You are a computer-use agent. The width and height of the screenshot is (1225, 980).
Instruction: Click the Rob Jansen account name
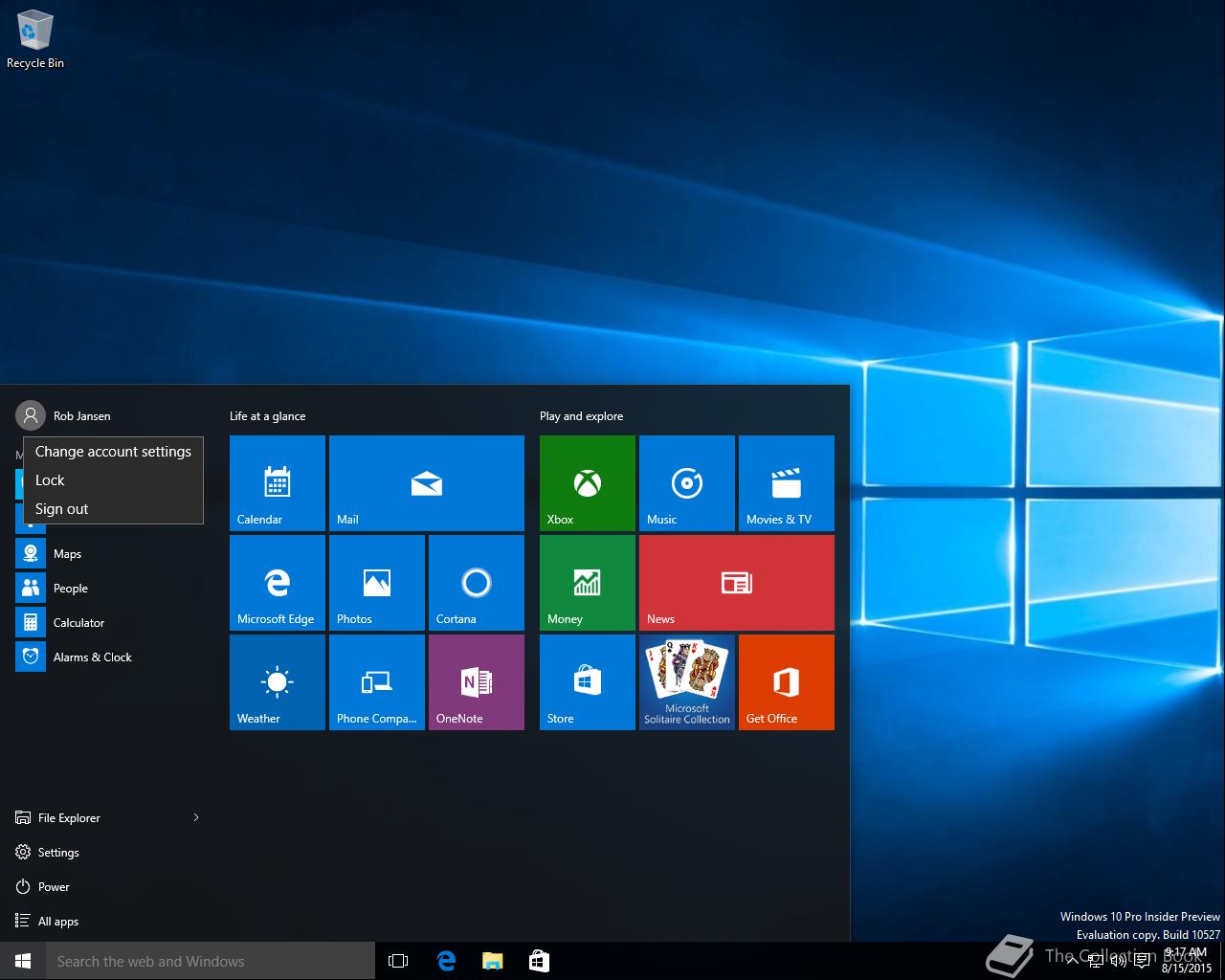(x=81, y=416)
